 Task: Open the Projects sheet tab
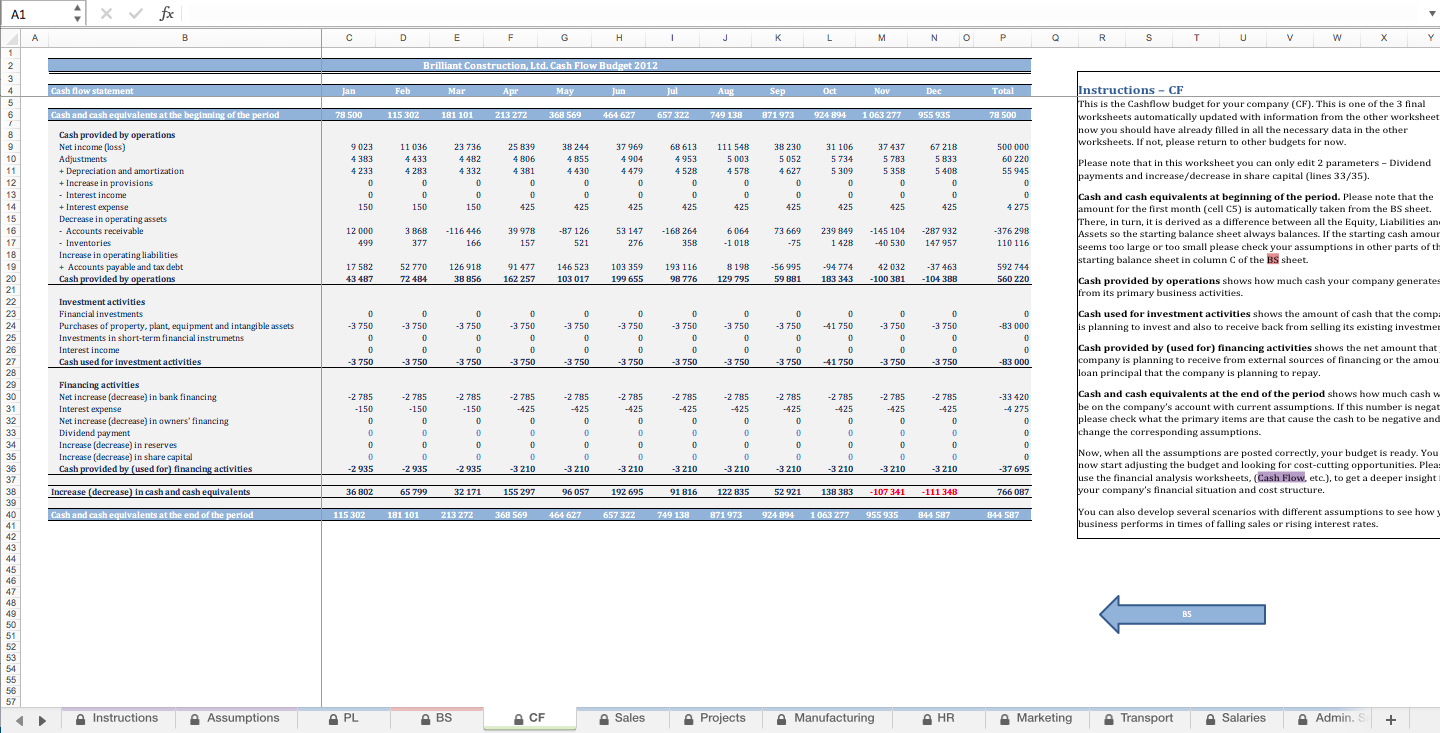click(715, 718)
